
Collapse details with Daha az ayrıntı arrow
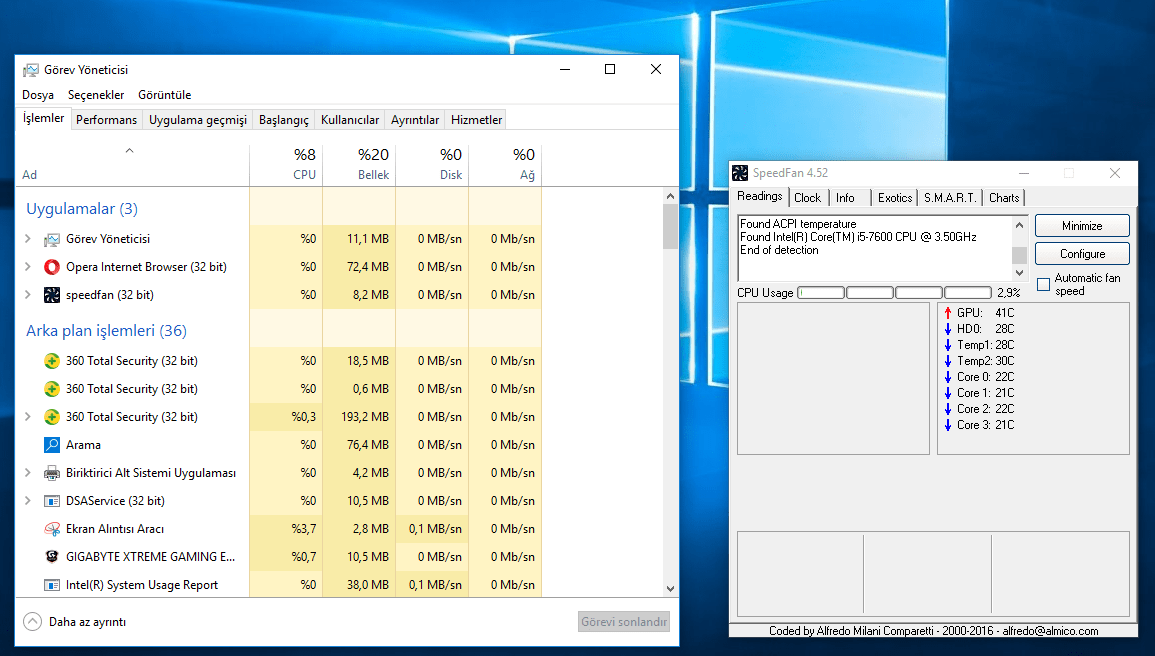pos(32,622)
